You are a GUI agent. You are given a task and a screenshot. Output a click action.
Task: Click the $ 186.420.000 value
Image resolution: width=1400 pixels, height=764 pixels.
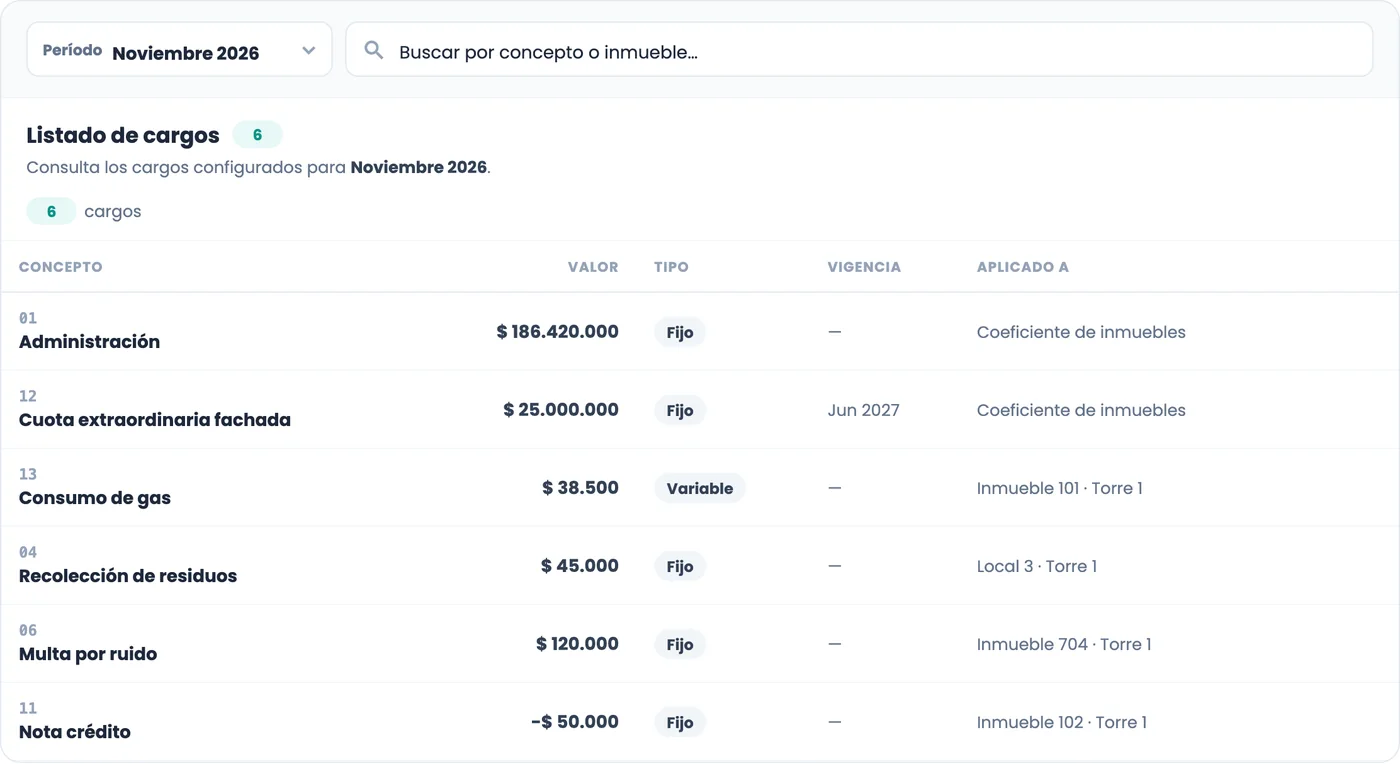(558, 332)
